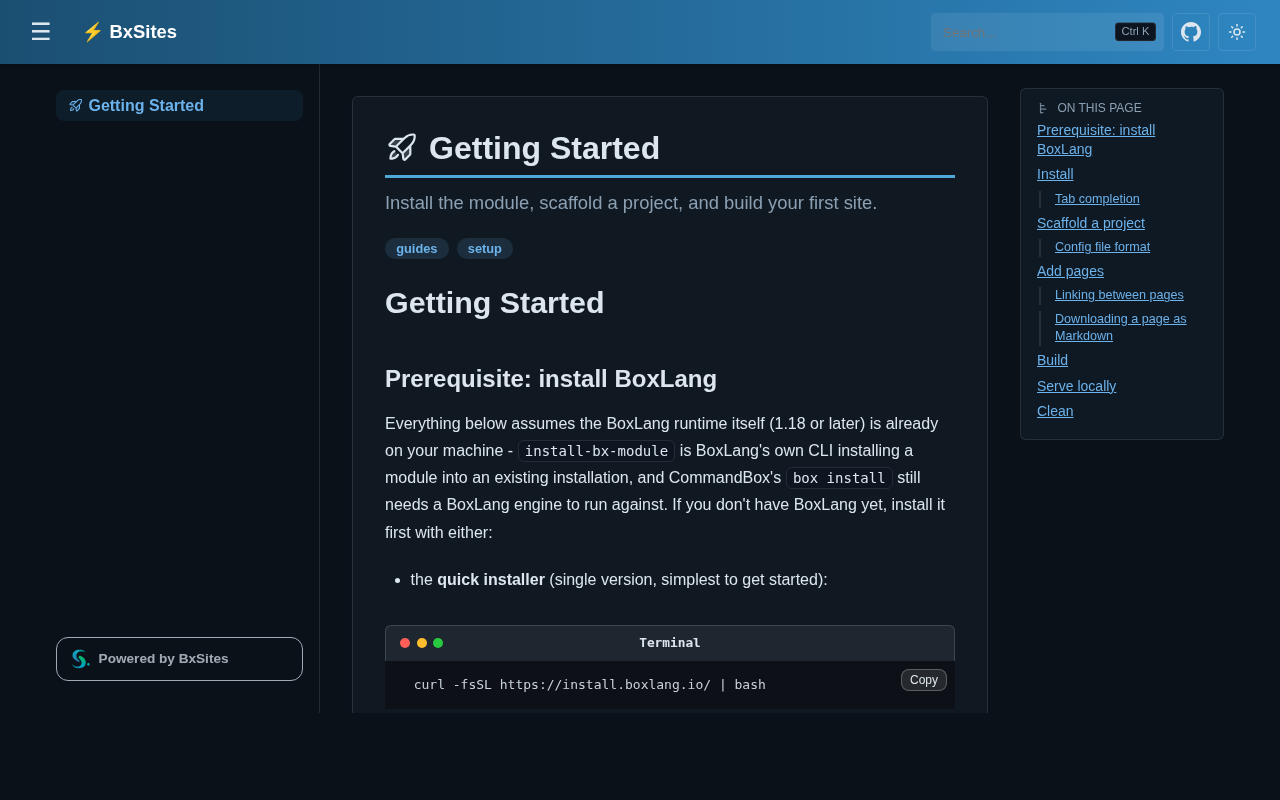
Task: Click the Terminal code block title
Action: pos(670,643)
